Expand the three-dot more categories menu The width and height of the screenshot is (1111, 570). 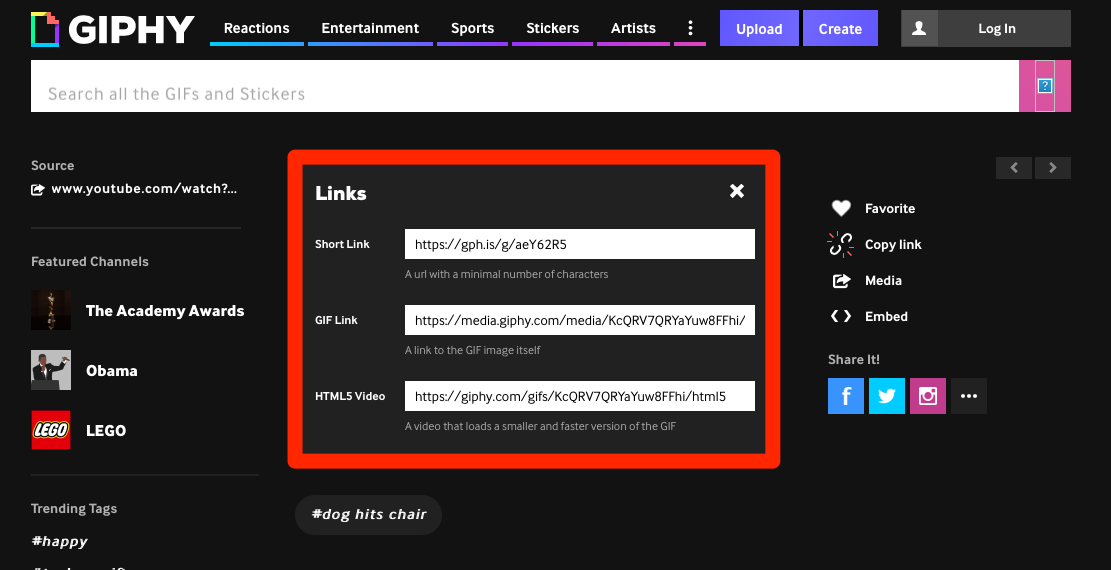(x=689, y=28)
